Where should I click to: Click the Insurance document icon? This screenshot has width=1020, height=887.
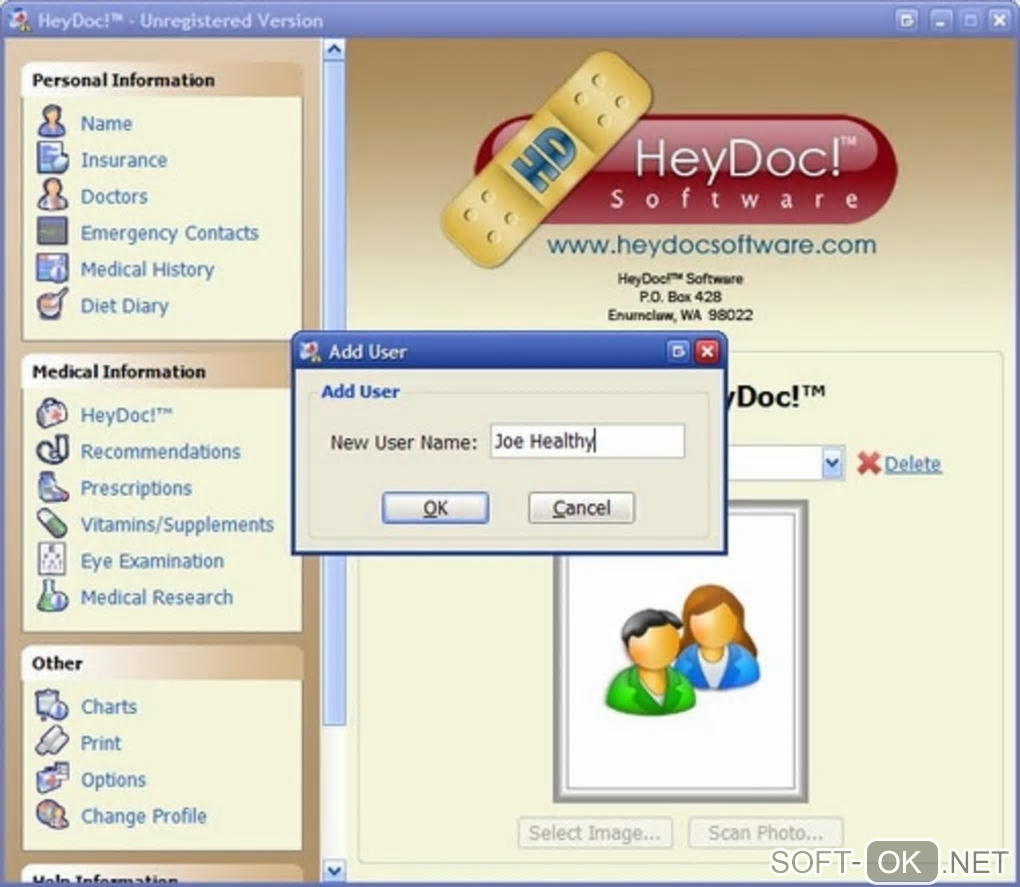(x=52, y=158)
